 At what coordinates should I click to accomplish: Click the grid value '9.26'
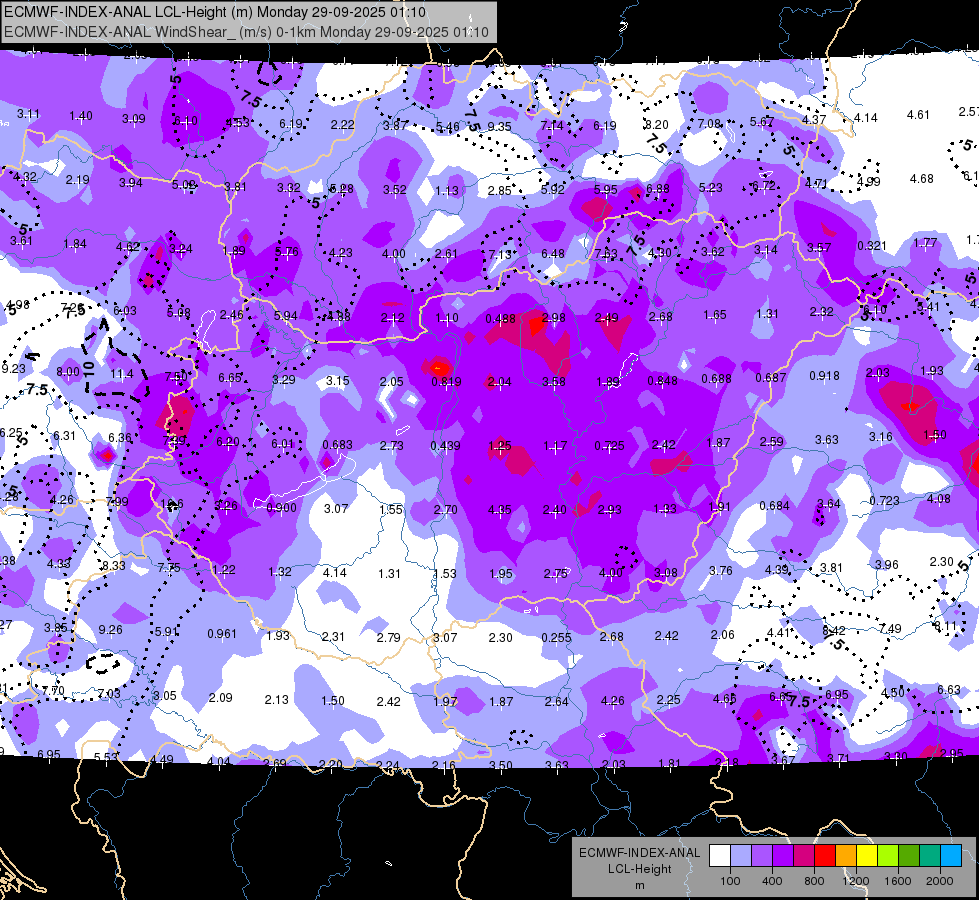pyautogui.click(x=111, y=630)
